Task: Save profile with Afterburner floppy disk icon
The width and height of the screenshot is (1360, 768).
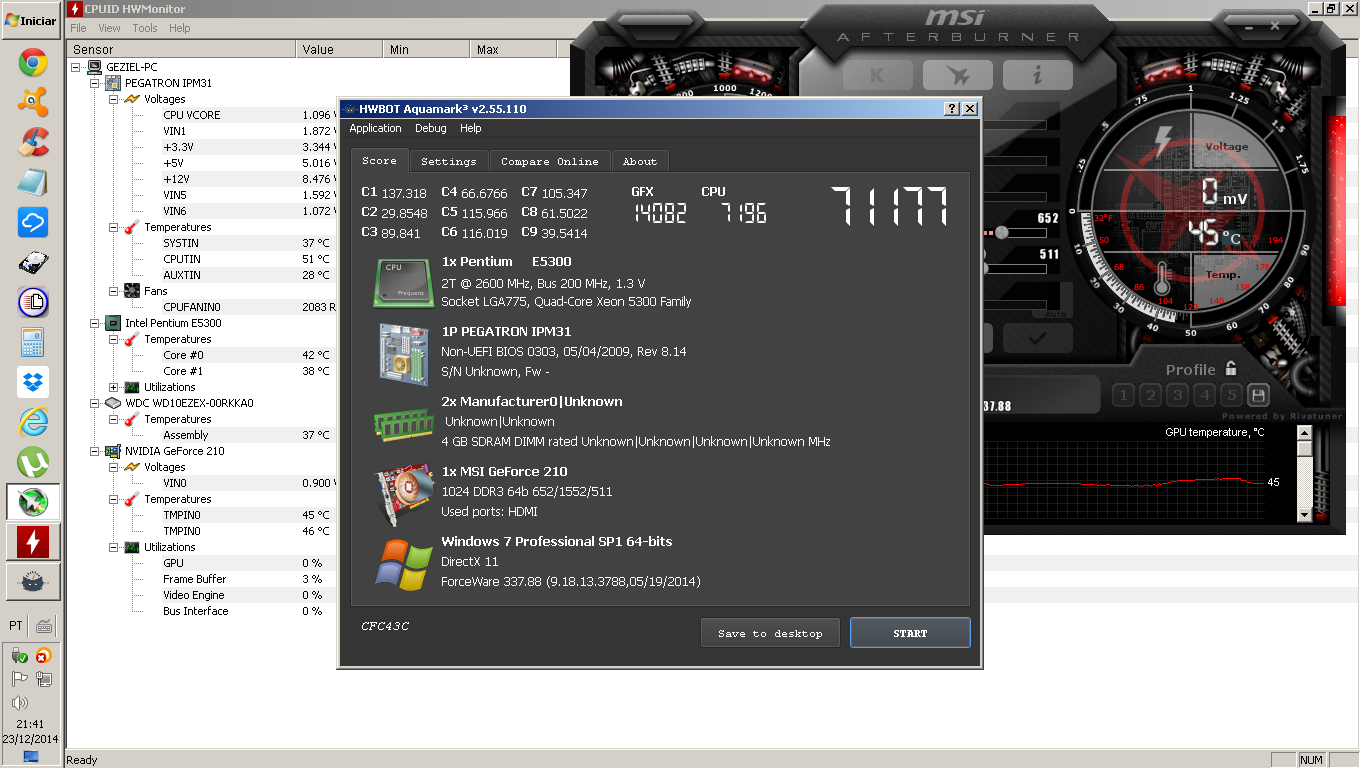Action: point(1258,396)
